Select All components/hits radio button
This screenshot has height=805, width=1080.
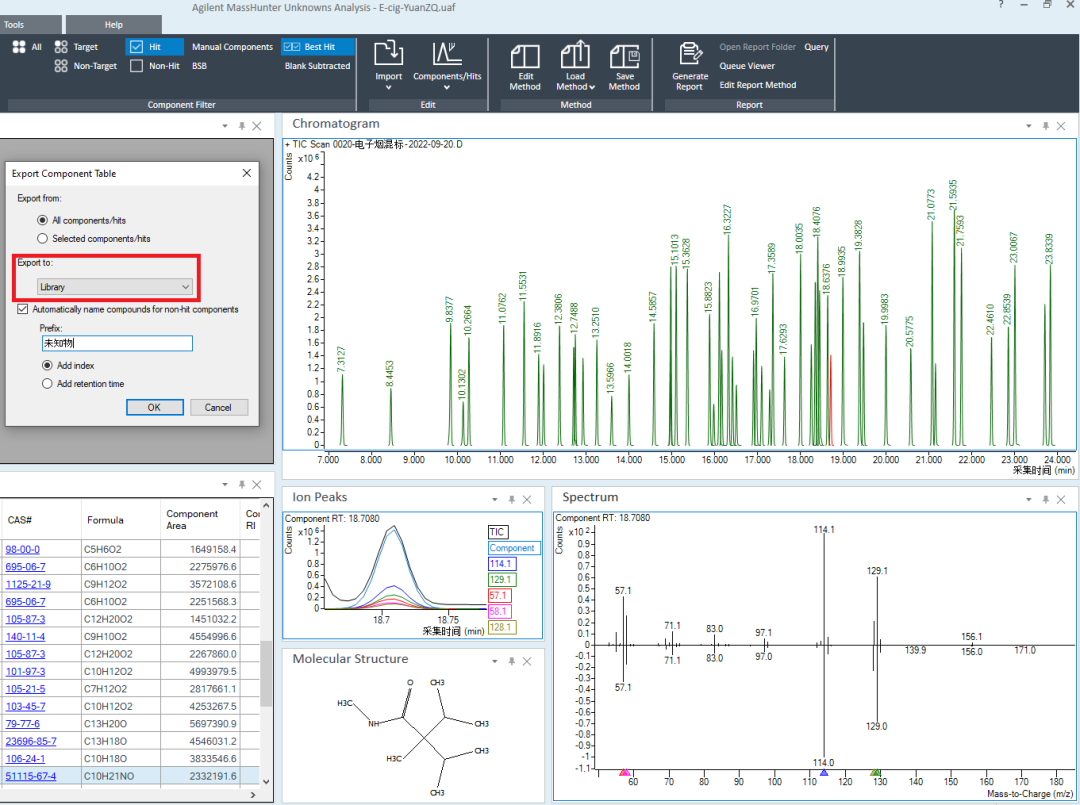coord(43,220)
